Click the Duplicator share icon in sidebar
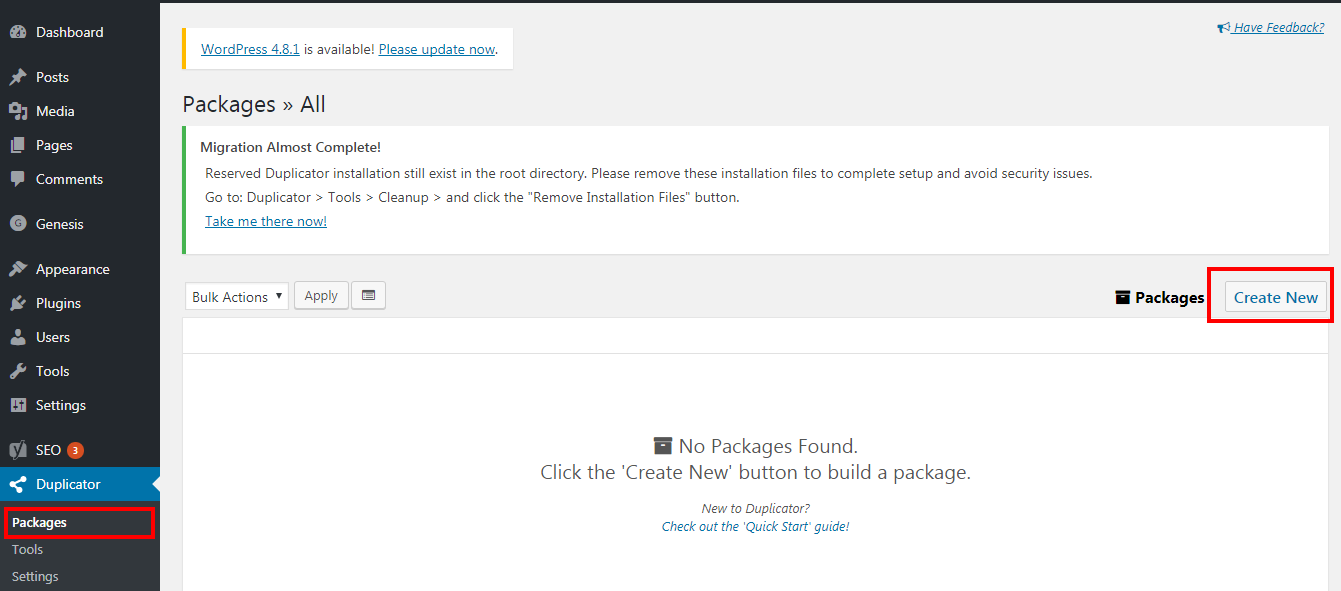Screen dimensions: 1341x591 (18, 484)
